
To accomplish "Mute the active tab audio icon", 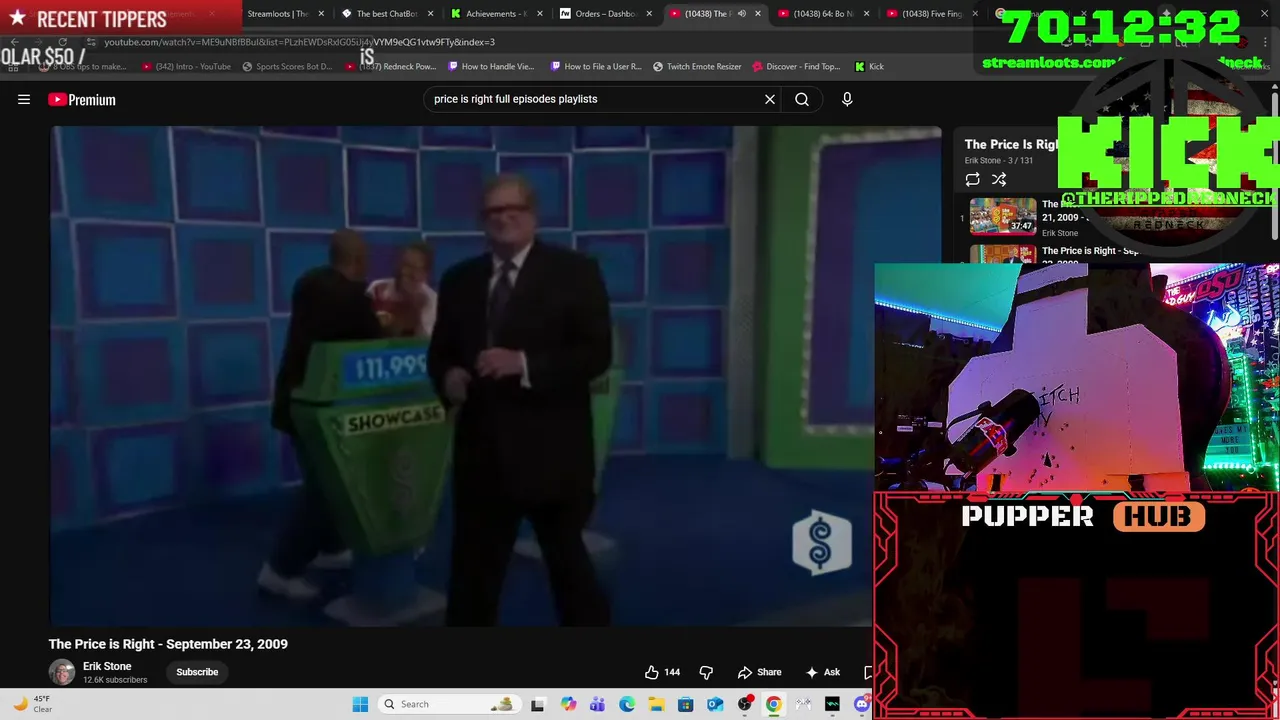I will pos(741,14).
